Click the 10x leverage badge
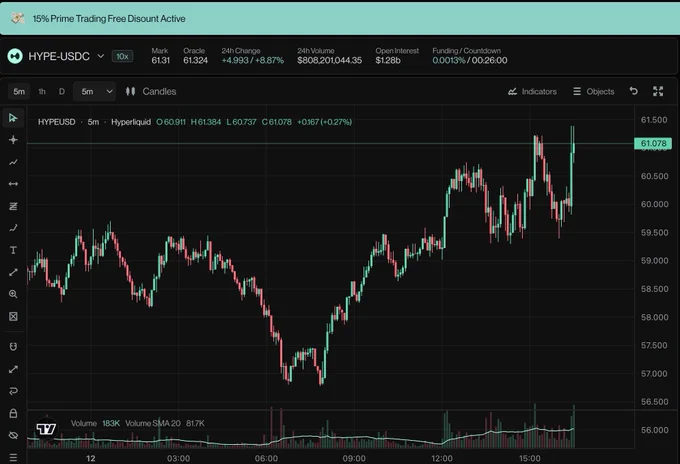This screenshot has height=464, width=680. pyautogui.click(x=122, y=56)
